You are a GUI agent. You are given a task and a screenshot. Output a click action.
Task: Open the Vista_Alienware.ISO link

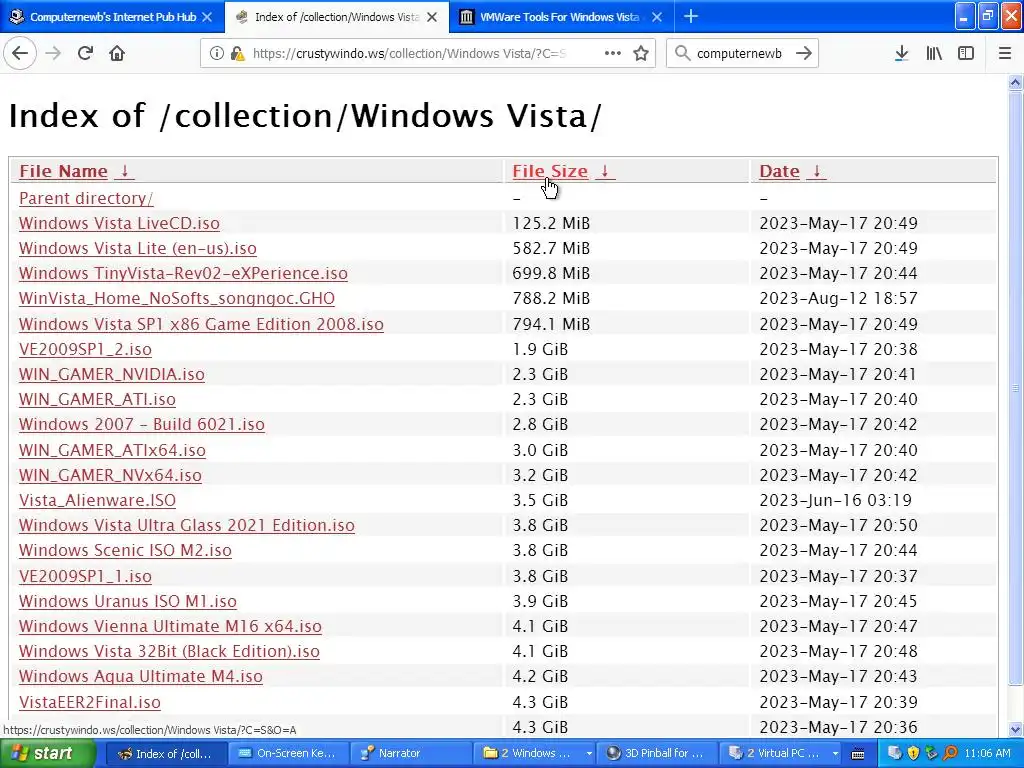(x=97, y=500)
